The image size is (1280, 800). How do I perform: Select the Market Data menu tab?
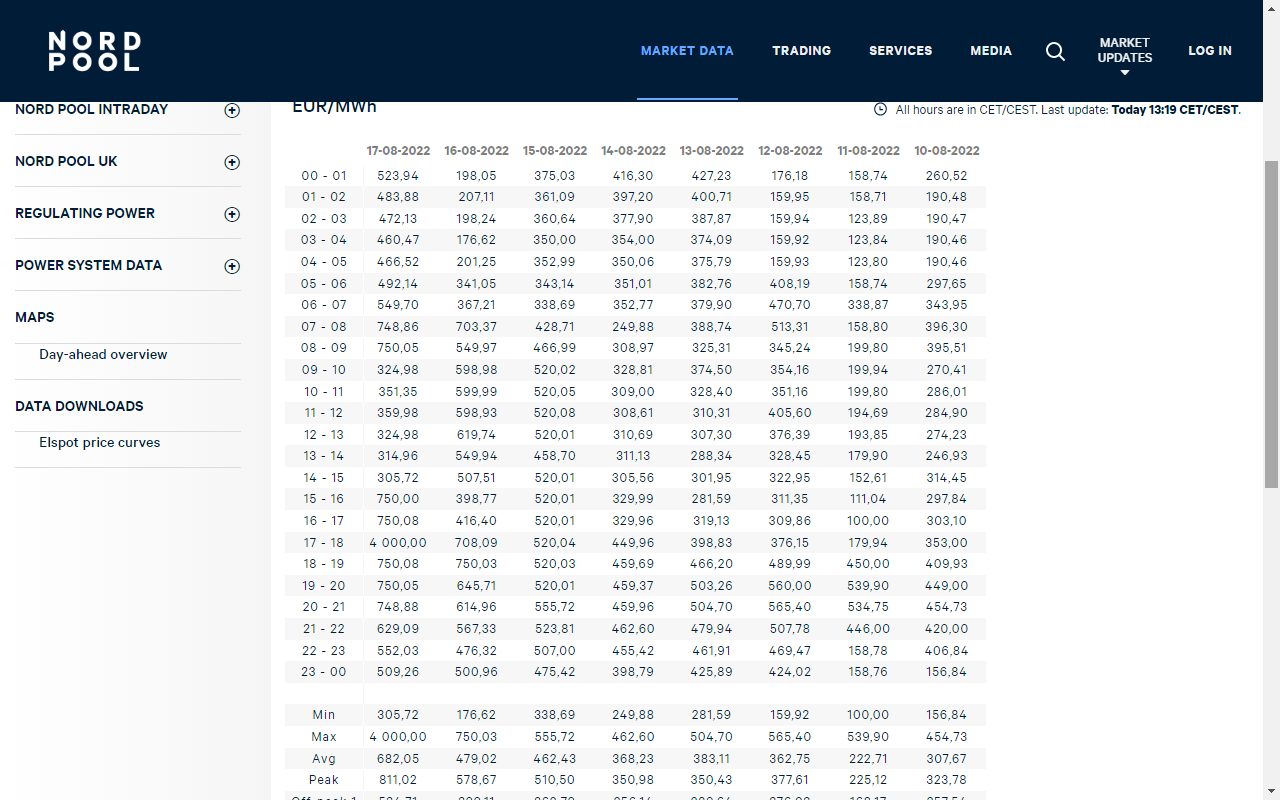(x=687, y=51)
